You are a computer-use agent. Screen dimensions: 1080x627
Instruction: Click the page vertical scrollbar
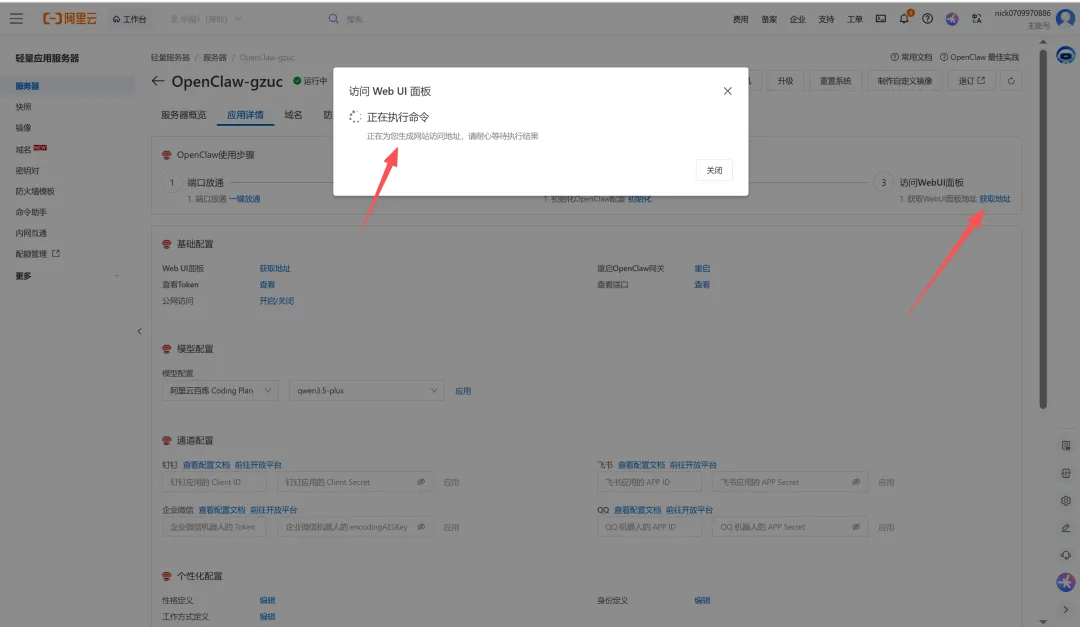click(1043, 229)
